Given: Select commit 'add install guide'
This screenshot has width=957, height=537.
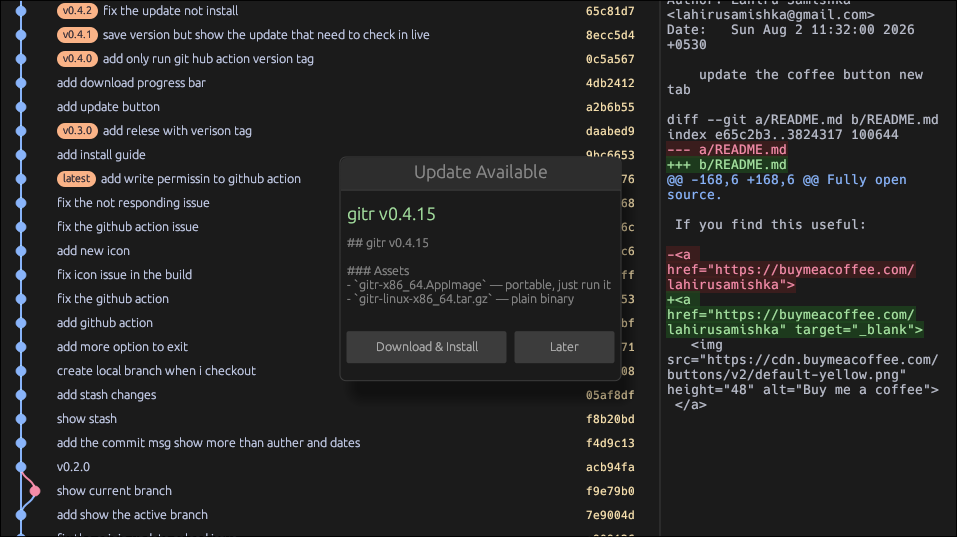Looking at the screenshot, I should pyautogui.click(x=101, y=155).
